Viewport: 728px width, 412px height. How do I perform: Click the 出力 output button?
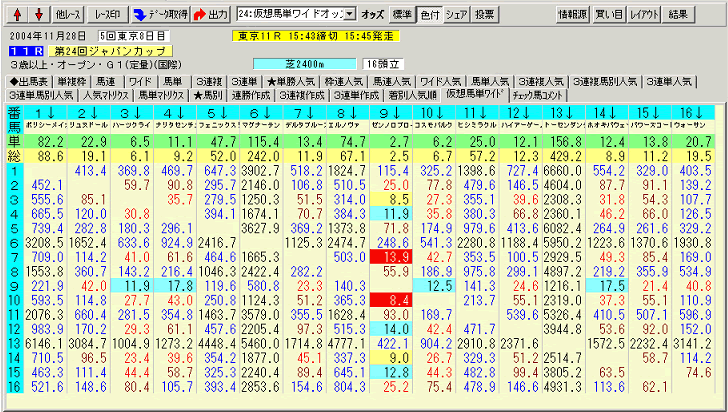(x=210, y=15)
